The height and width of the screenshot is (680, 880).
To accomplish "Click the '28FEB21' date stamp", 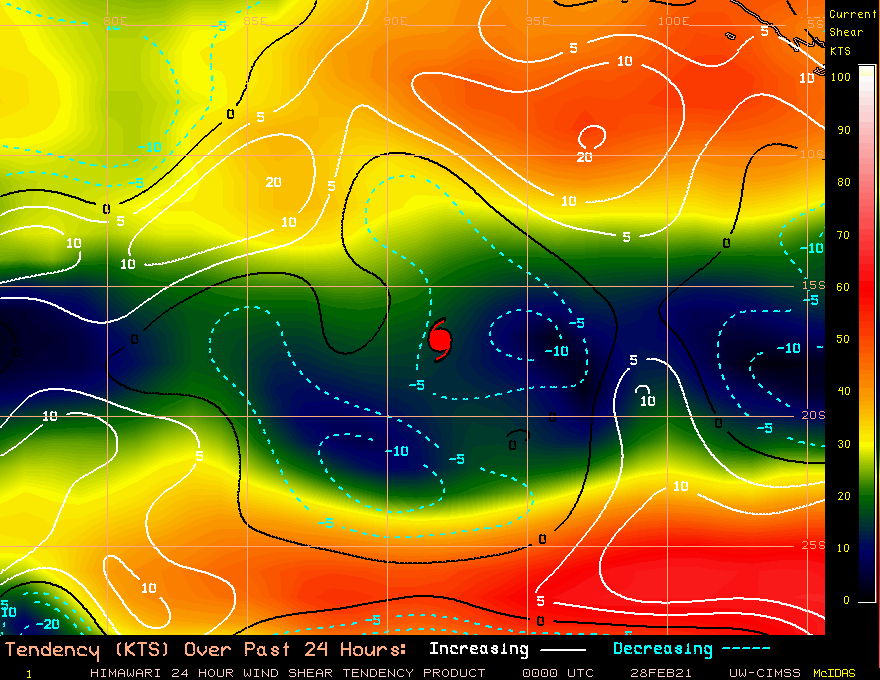I will coord(661,673).
